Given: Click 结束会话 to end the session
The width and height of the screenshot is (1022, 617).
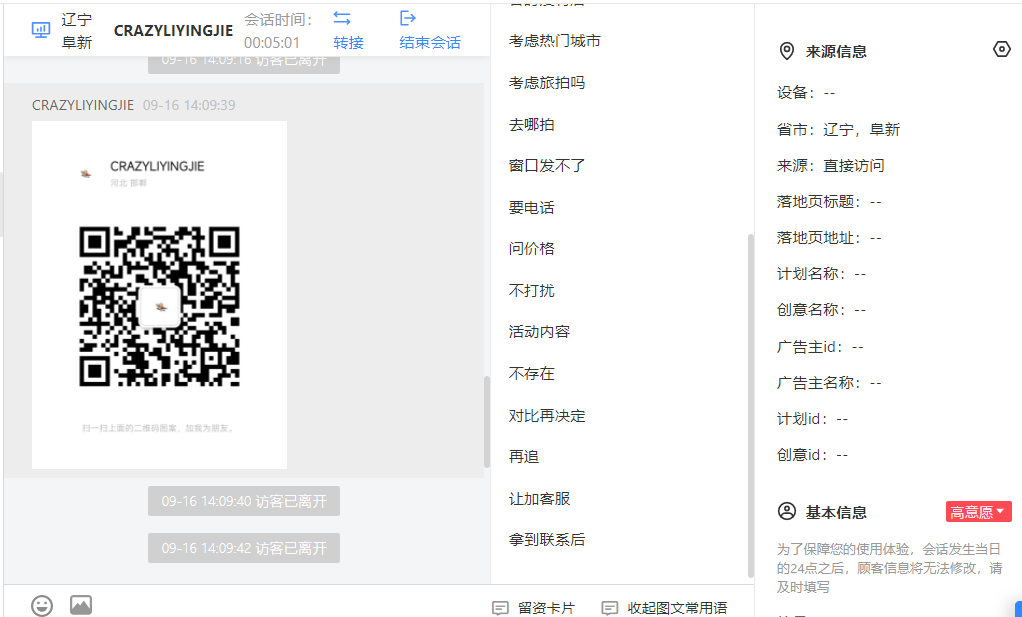Looking at the screenshot, I should click(x=430, y=43).
